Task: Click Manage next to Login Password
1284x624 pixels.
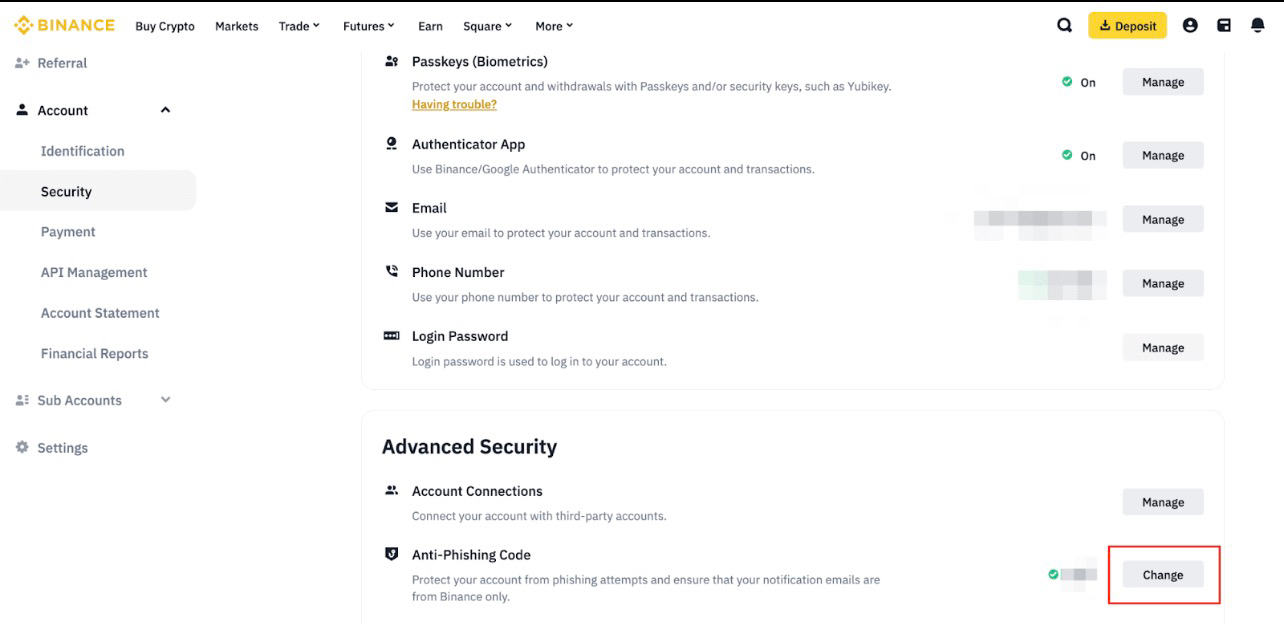Action: (1163, 348)
